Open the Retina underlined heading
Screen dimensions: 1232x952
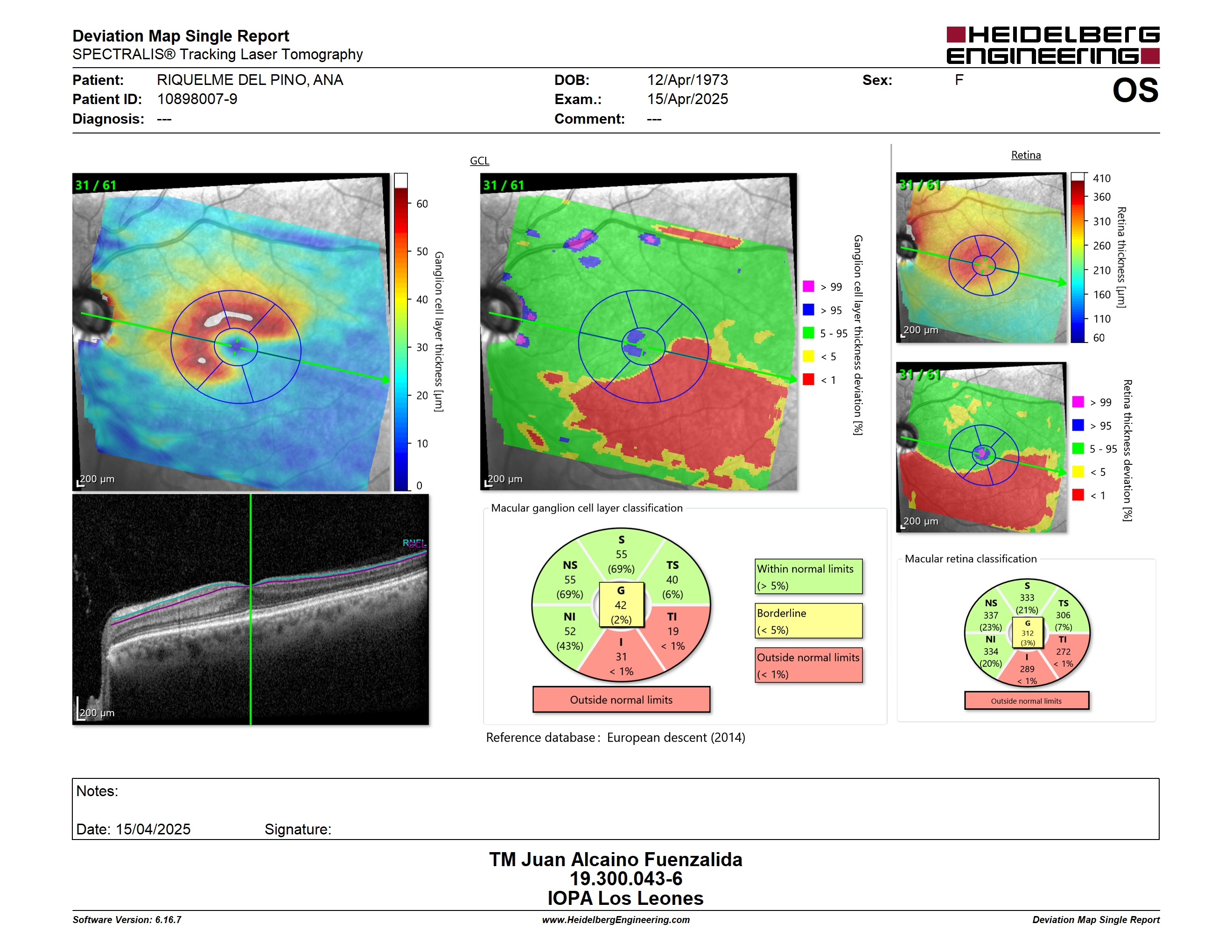click(x=1026, y=155)
